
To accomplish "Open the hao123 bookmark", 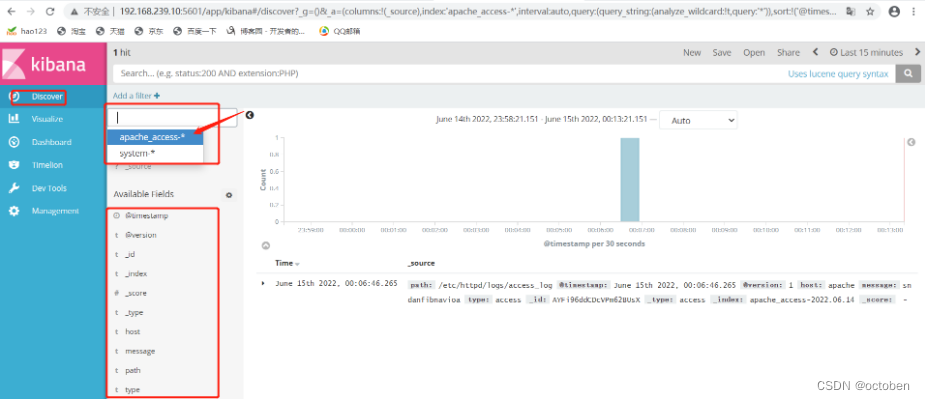I will (x=25, y=31).
